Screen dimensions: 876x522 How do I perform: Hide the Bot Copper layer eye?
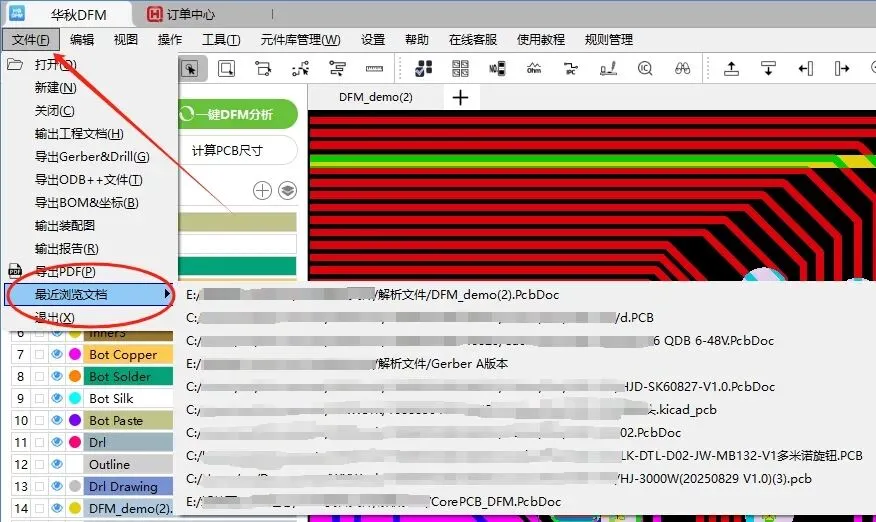click(x=56, y=354)
